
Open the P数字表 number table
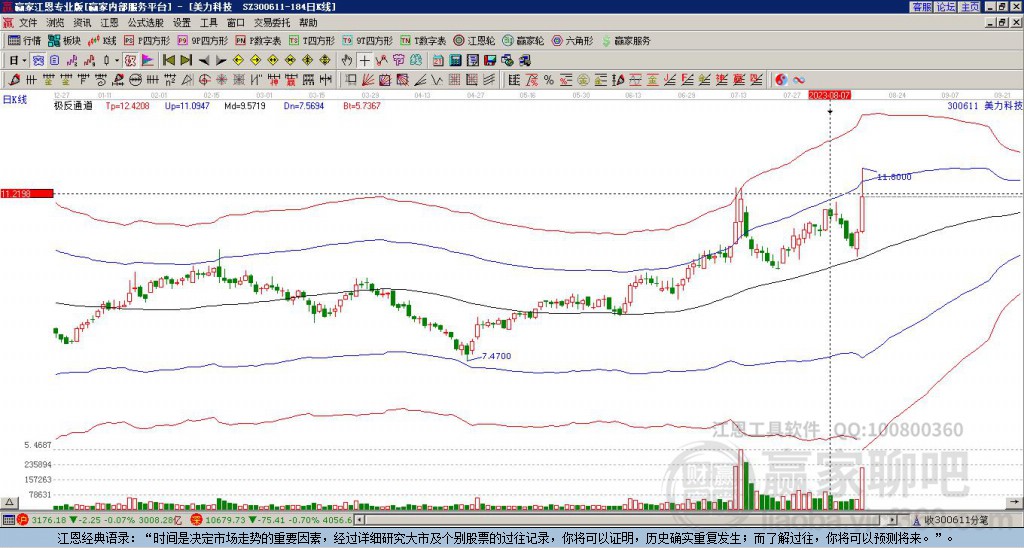pos(258,40)
